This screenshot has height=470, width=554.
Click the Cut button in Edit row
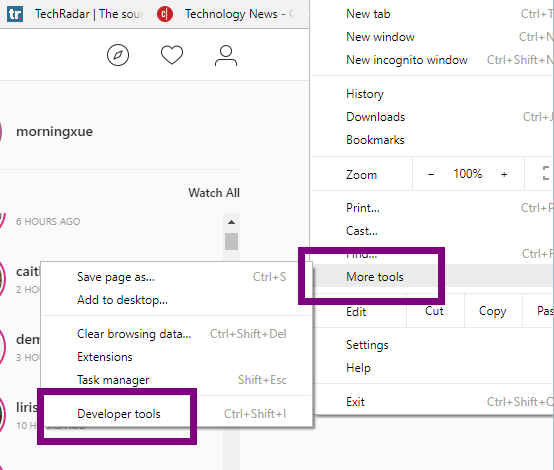pyautogui.click(x=434, y=311)
